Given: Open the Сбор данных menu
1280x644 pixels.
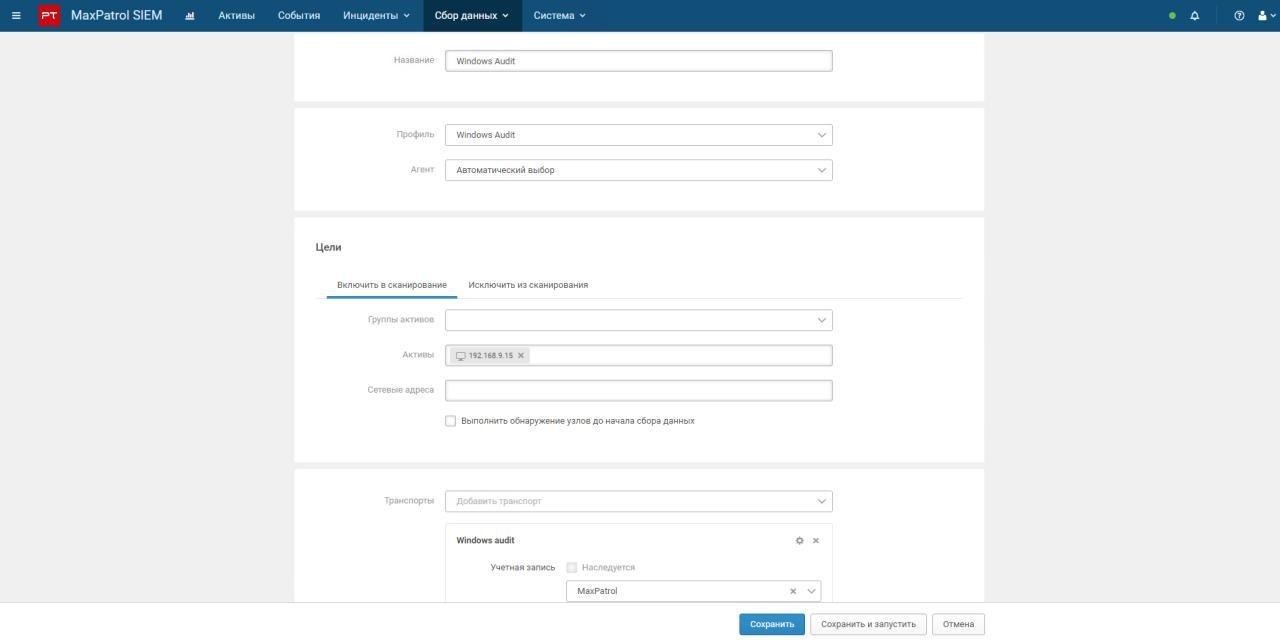Looking at the screenshot, I should point(472,16).
